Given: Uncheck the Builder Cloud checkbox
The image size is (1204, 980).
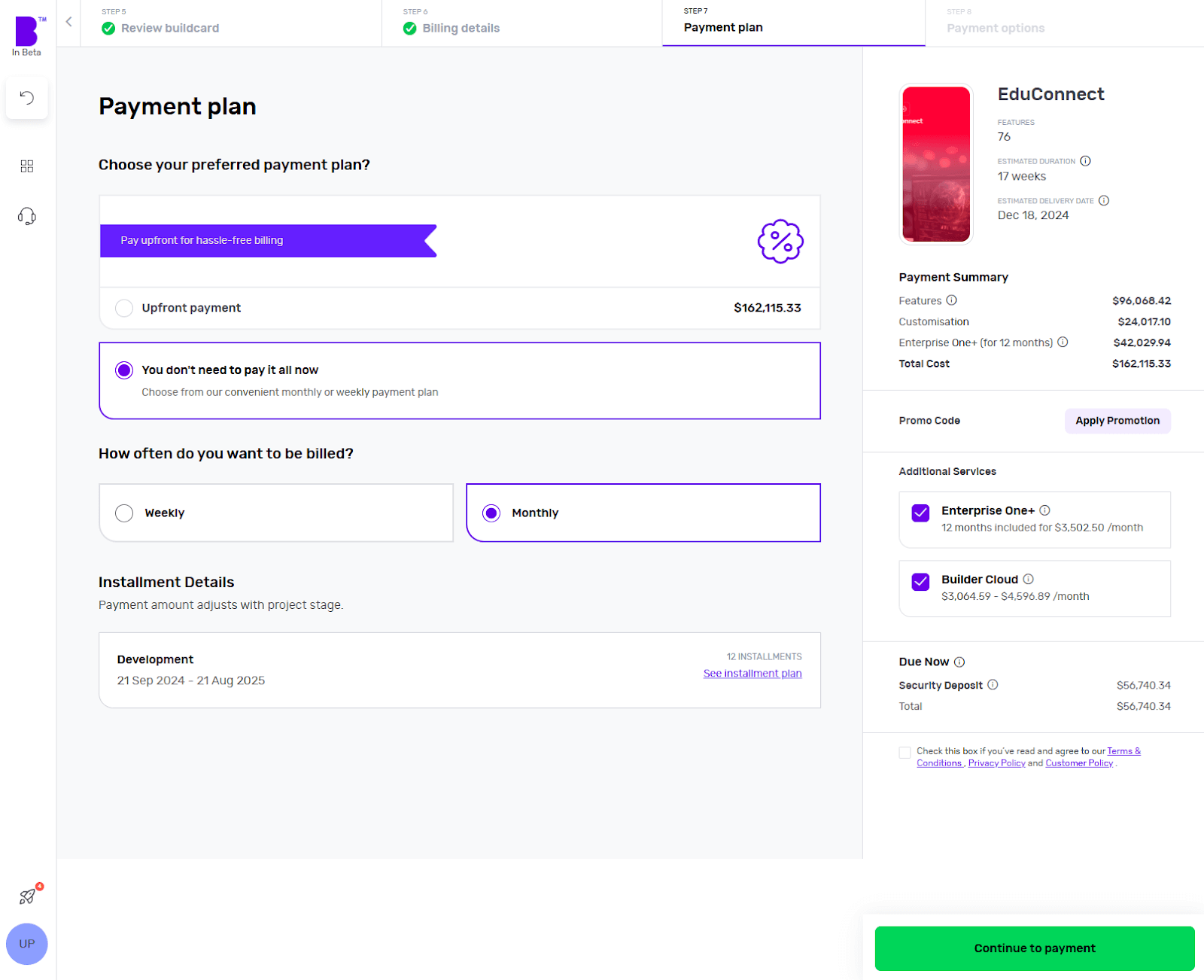Looking at the screenshot, I should pyautogui.click(x=920, y=582).
